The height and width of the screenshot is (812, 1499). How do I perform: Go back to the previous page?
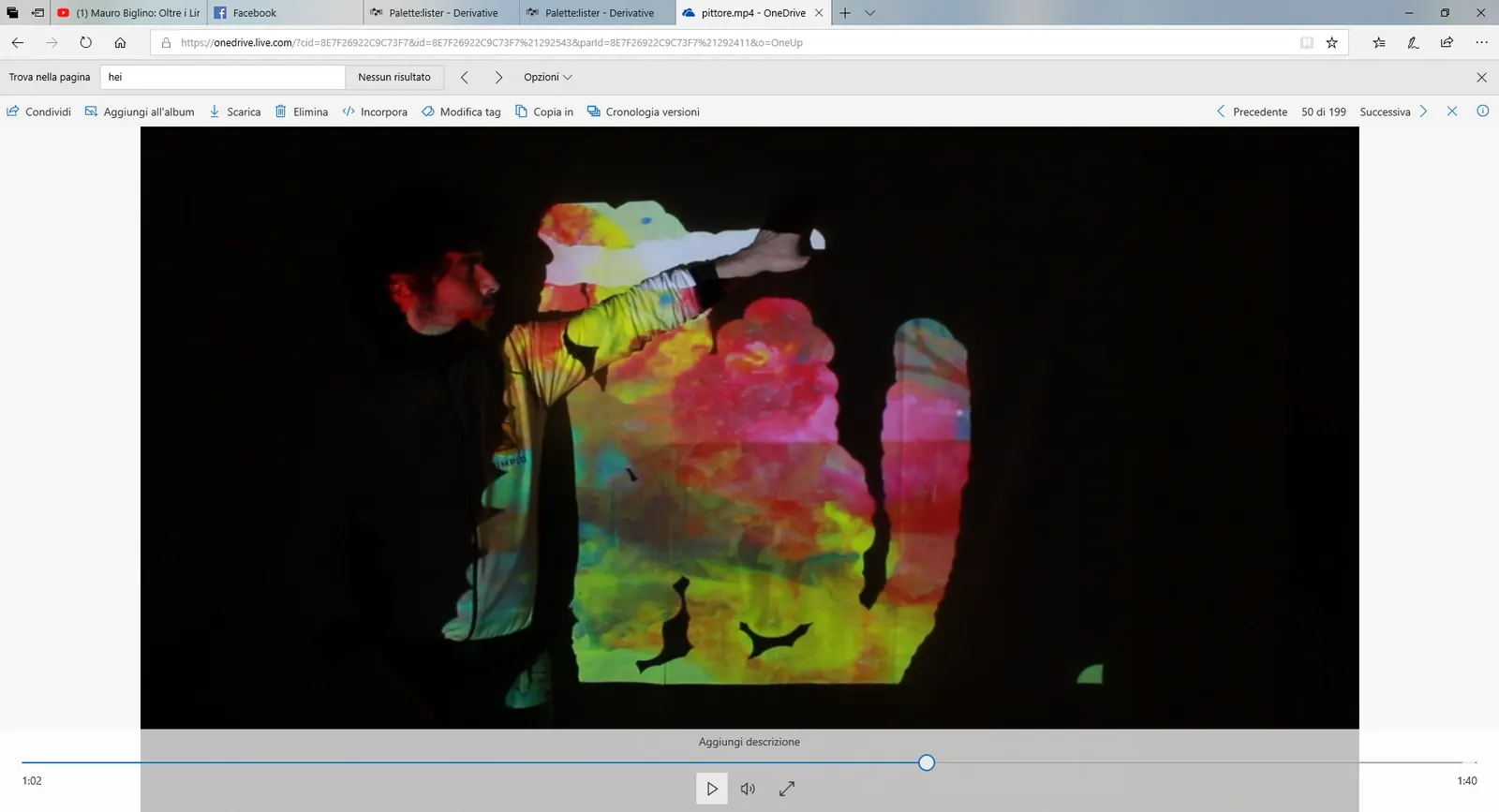click(x=18, y=42)
